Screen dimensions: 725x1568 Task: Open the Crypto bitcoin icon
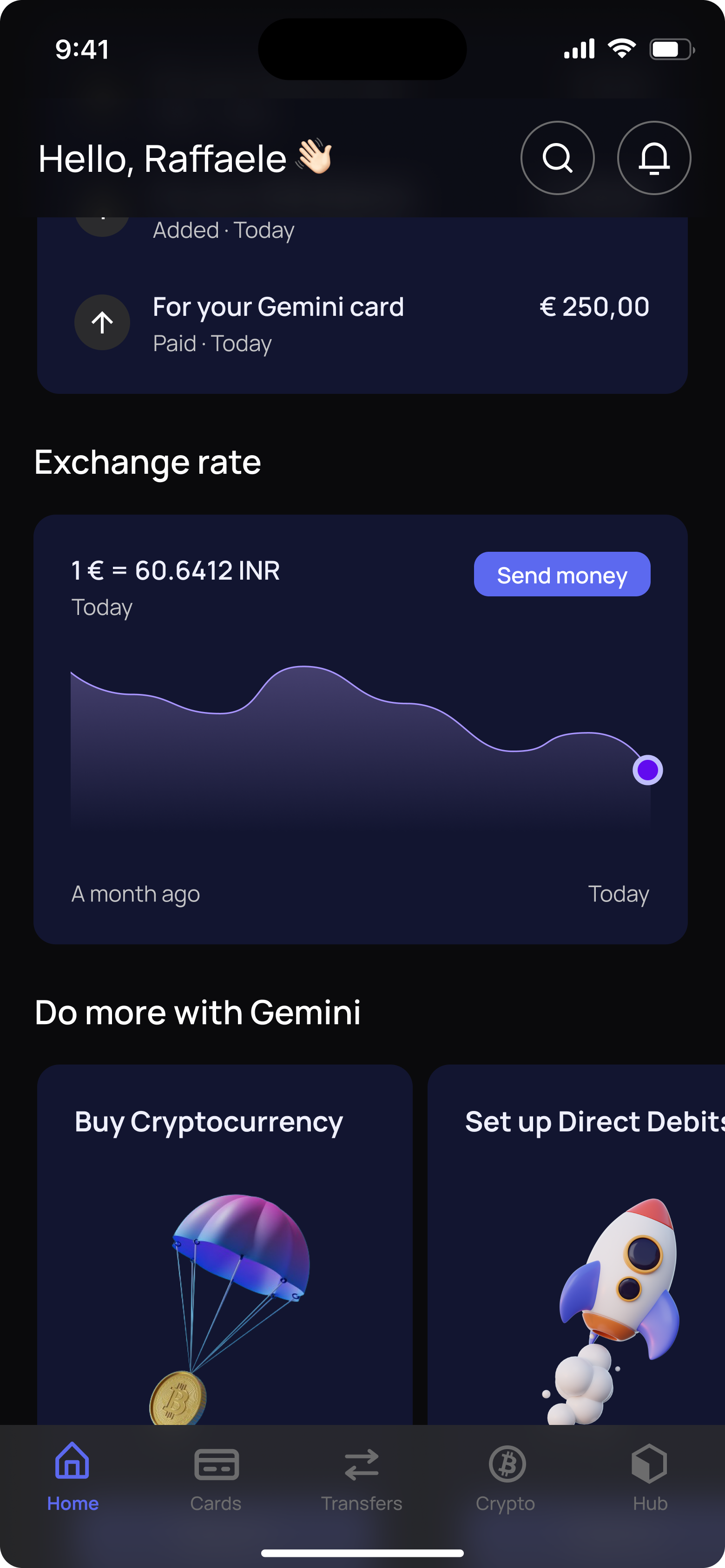click(506, 1463)
